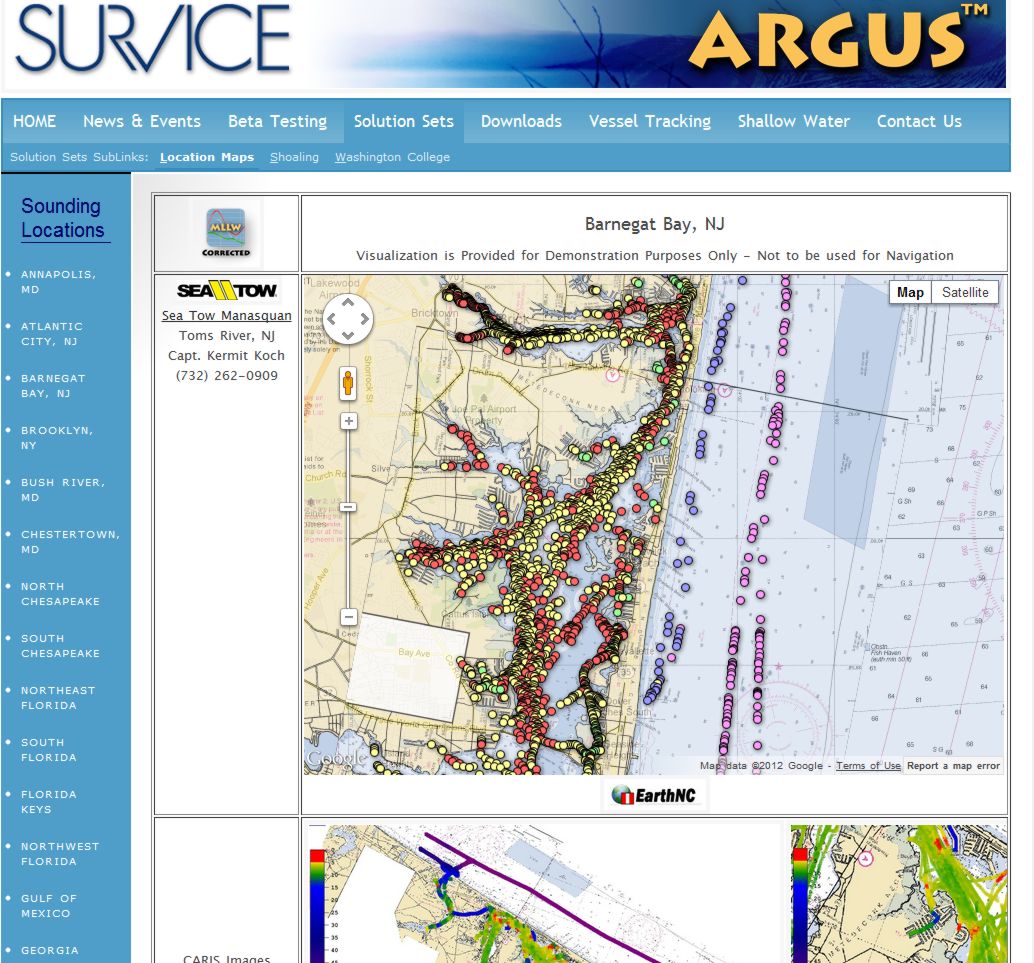Viewport: 1034px width, 963px height.
Task: Pan the map right with the arrow
Action: 364,319
